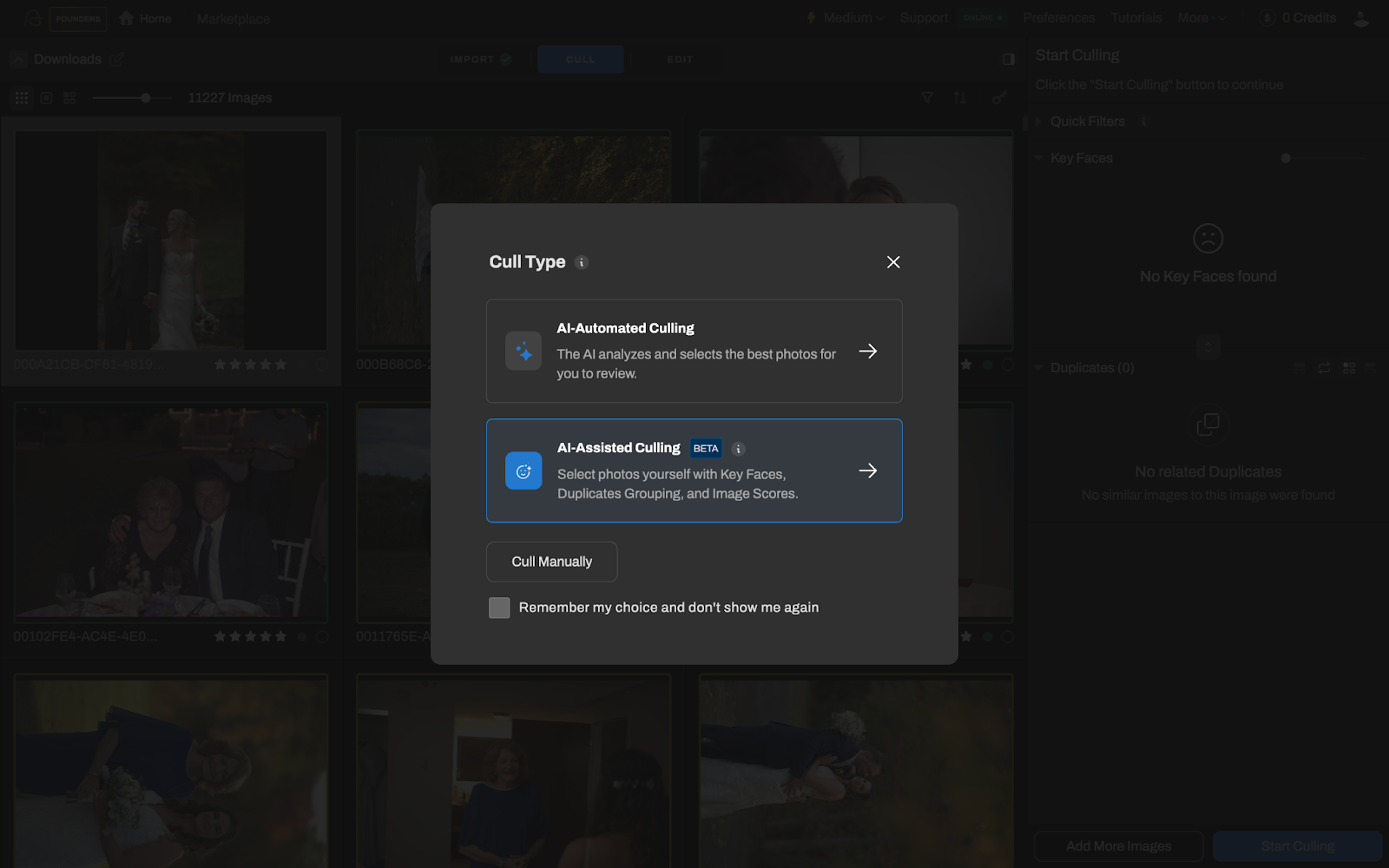The image size is (1389, 868).
Task: Click the AI-Automated Culling sparkle icon
Action: click(523, 352)
